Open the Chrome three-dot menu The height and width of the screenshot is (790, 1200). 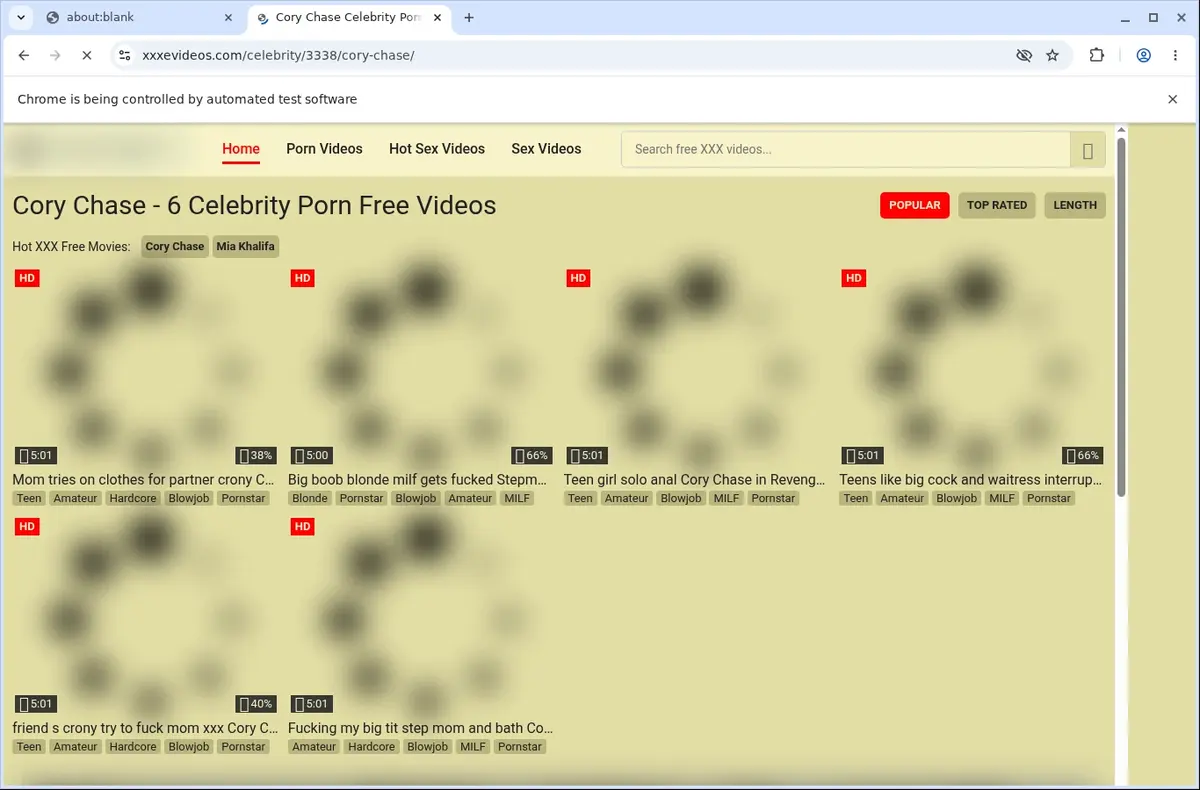click(x=1174, y=56)
